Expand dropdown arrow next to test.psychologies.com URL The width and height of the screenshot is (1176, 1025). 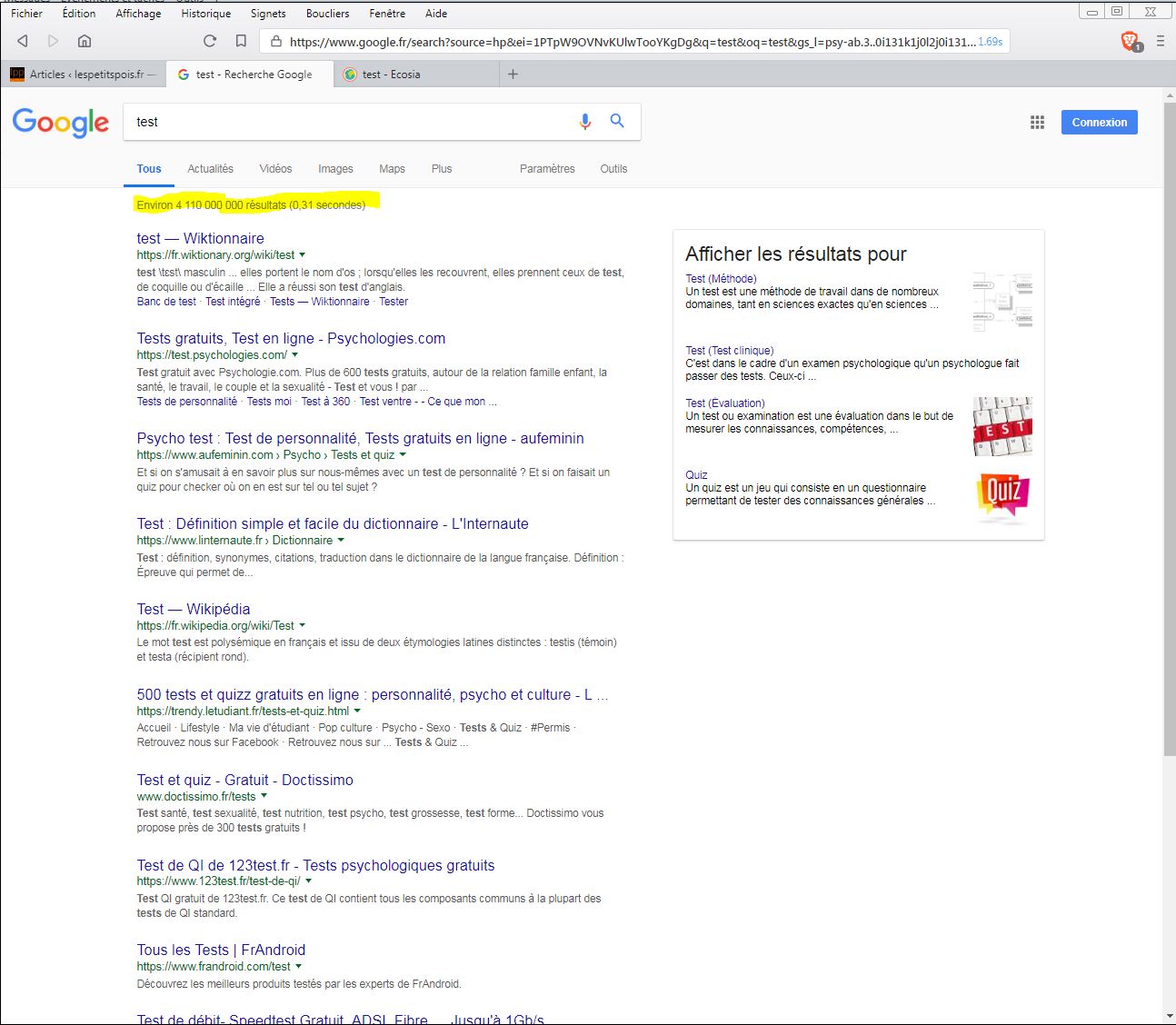tap(295, 355)
